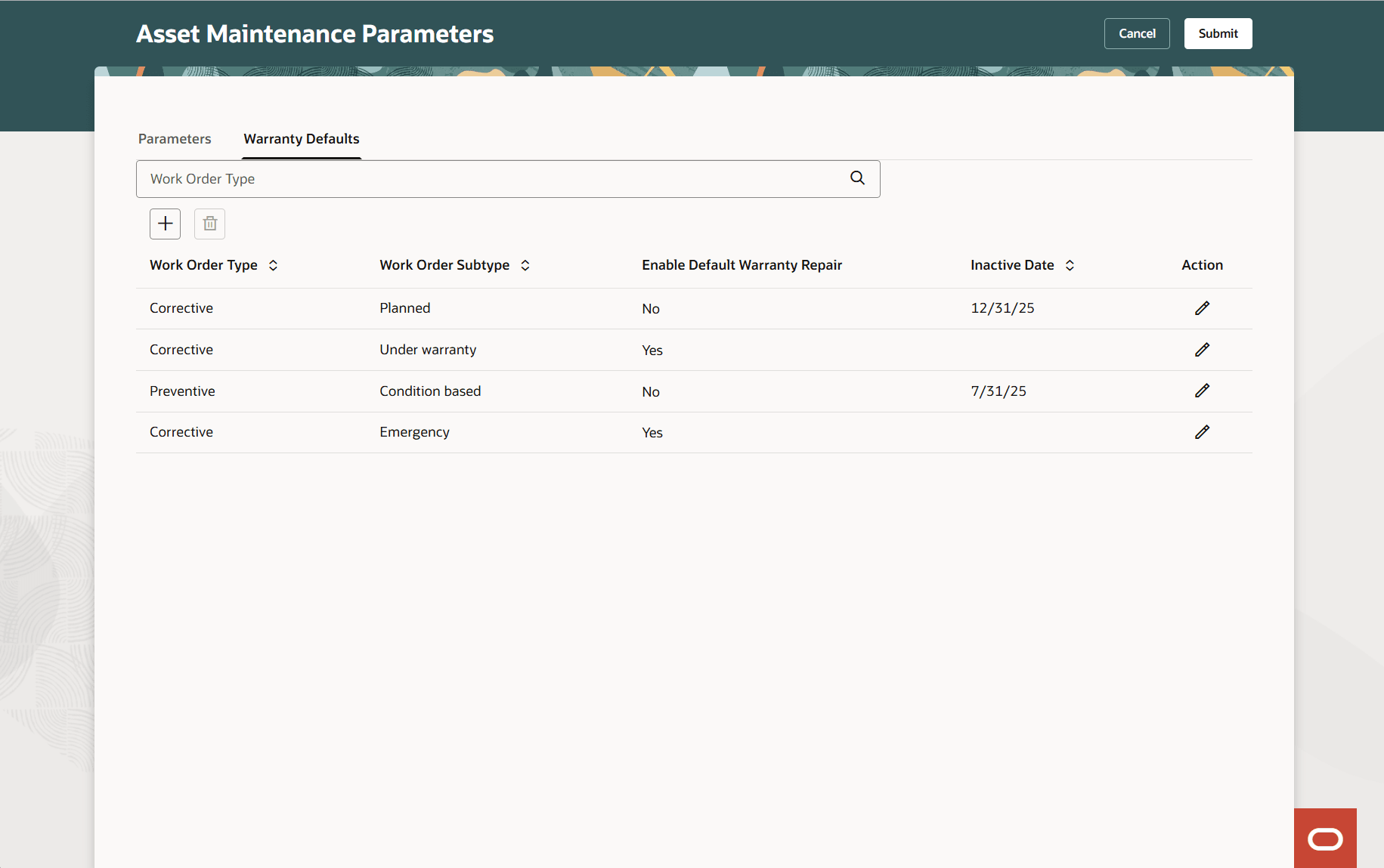1384x868 pixels.
Task: Click the Asset Maintenance Parameters title
Action: pyautogui.click(x=315, y=33)
